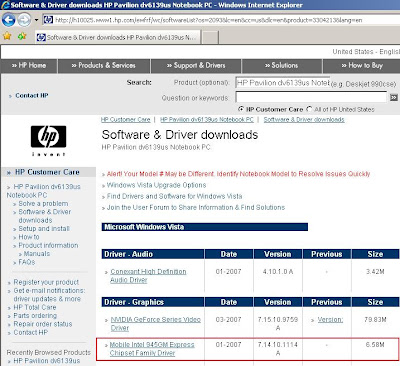Click the How to sidebar link
The width and height of the screenshot is (400, 366).
pos(29,237)
